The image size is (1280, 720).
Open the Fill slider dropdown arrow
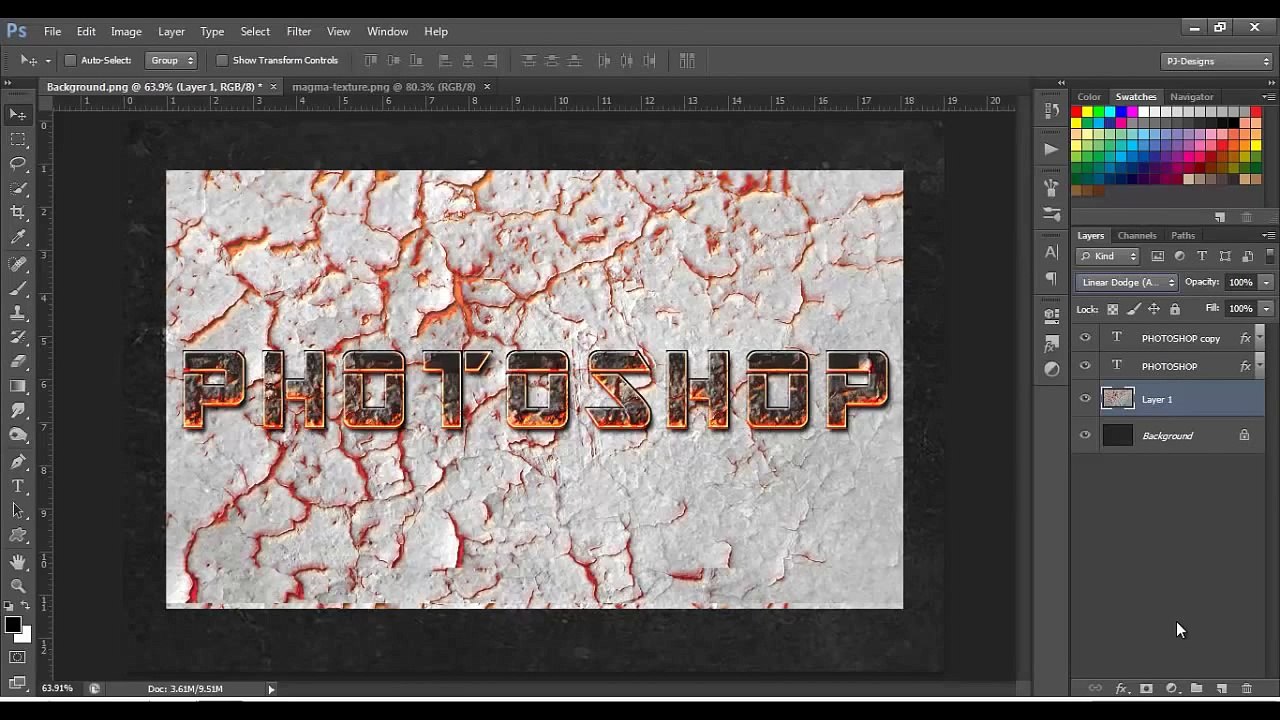1266,309
